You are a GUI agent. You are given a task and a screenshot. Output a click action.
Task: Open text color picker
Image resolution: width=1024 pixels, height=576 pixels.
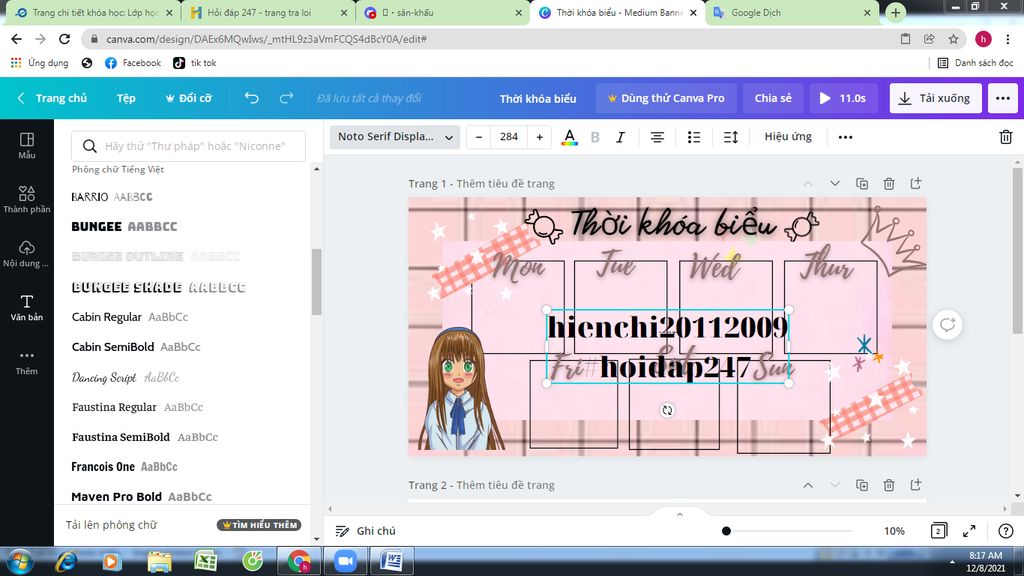point(569,137)
